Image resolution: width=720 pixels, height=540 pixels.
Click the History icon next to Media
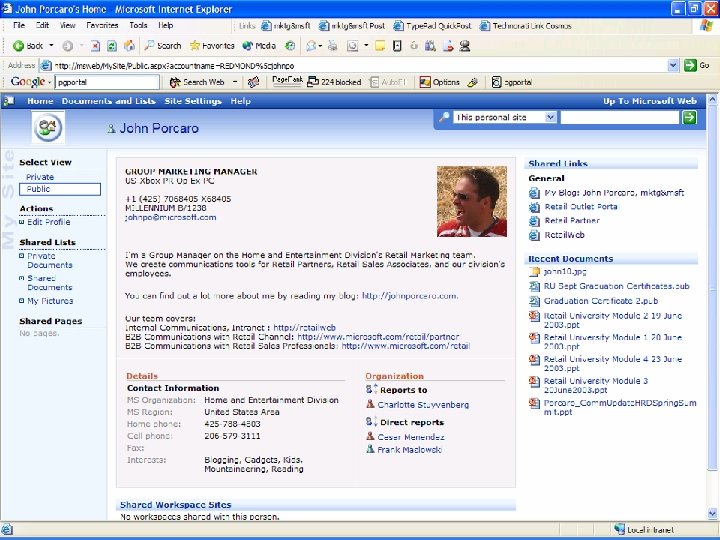pyautogui.click(x=290, y=45)
